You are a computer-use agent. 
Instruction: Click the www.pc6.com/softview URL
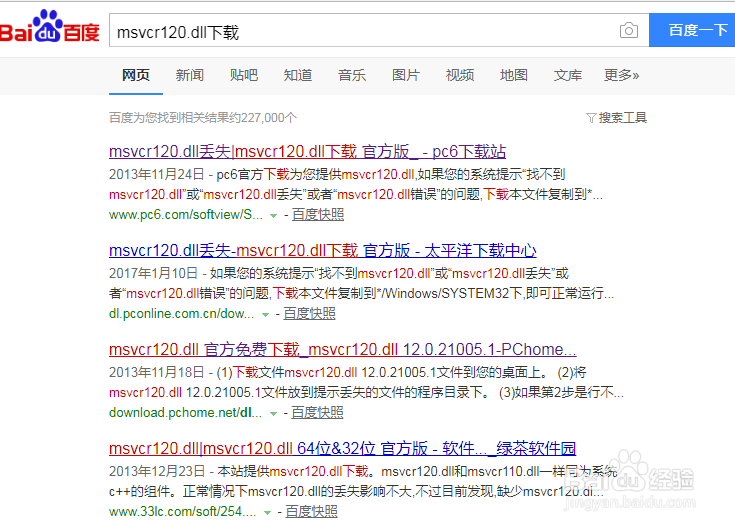(186, 215)
